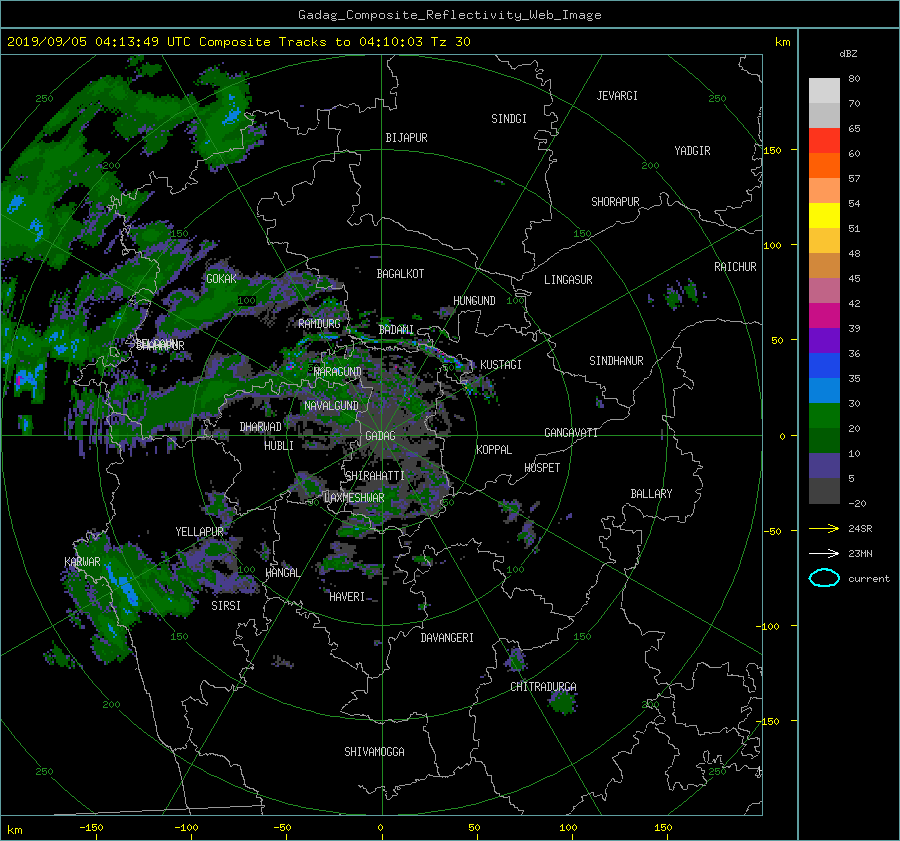Pick the topmost light gray swatch beside 80
Image resolution: width=900 pixels, height=841 pixels.
tap(824, 90)
